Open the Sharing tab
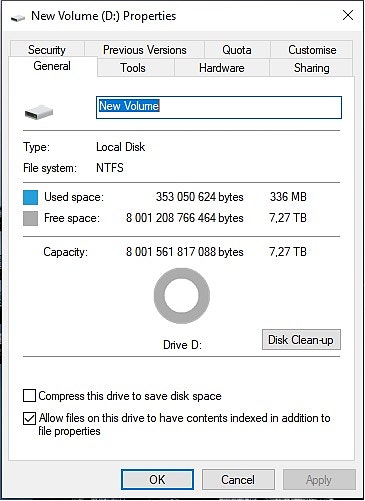The width and height of the screenshot is (365, 501). click(311, 68)
